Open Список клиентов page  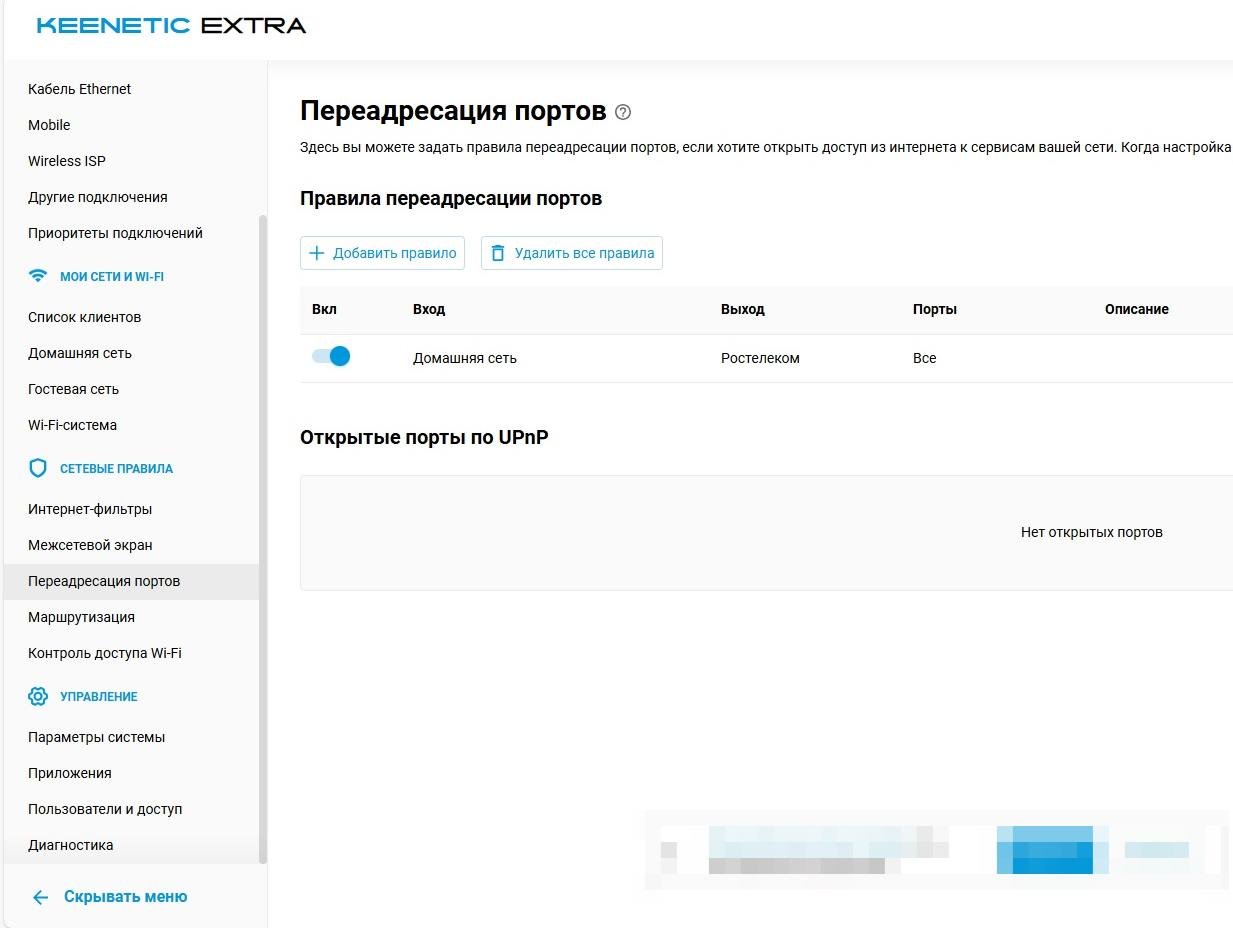coord(84,317)
